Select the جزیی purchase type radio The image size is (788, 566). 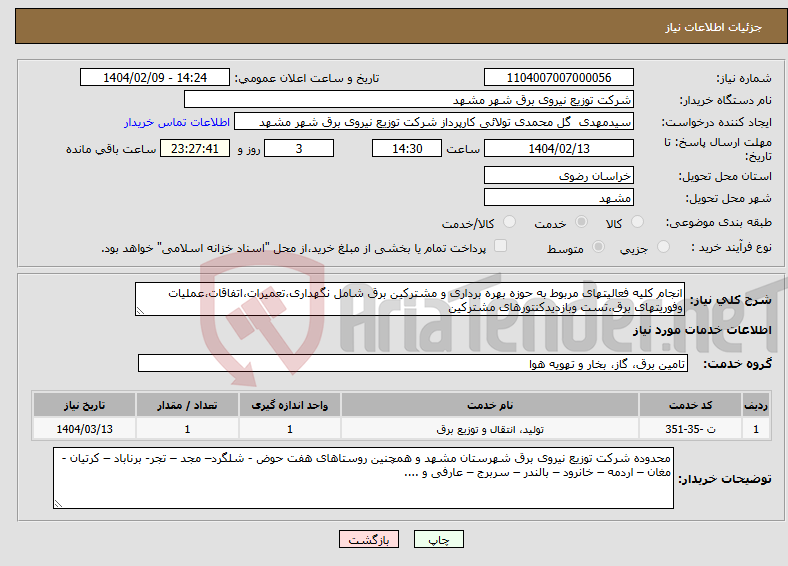[x=663, y=246]
